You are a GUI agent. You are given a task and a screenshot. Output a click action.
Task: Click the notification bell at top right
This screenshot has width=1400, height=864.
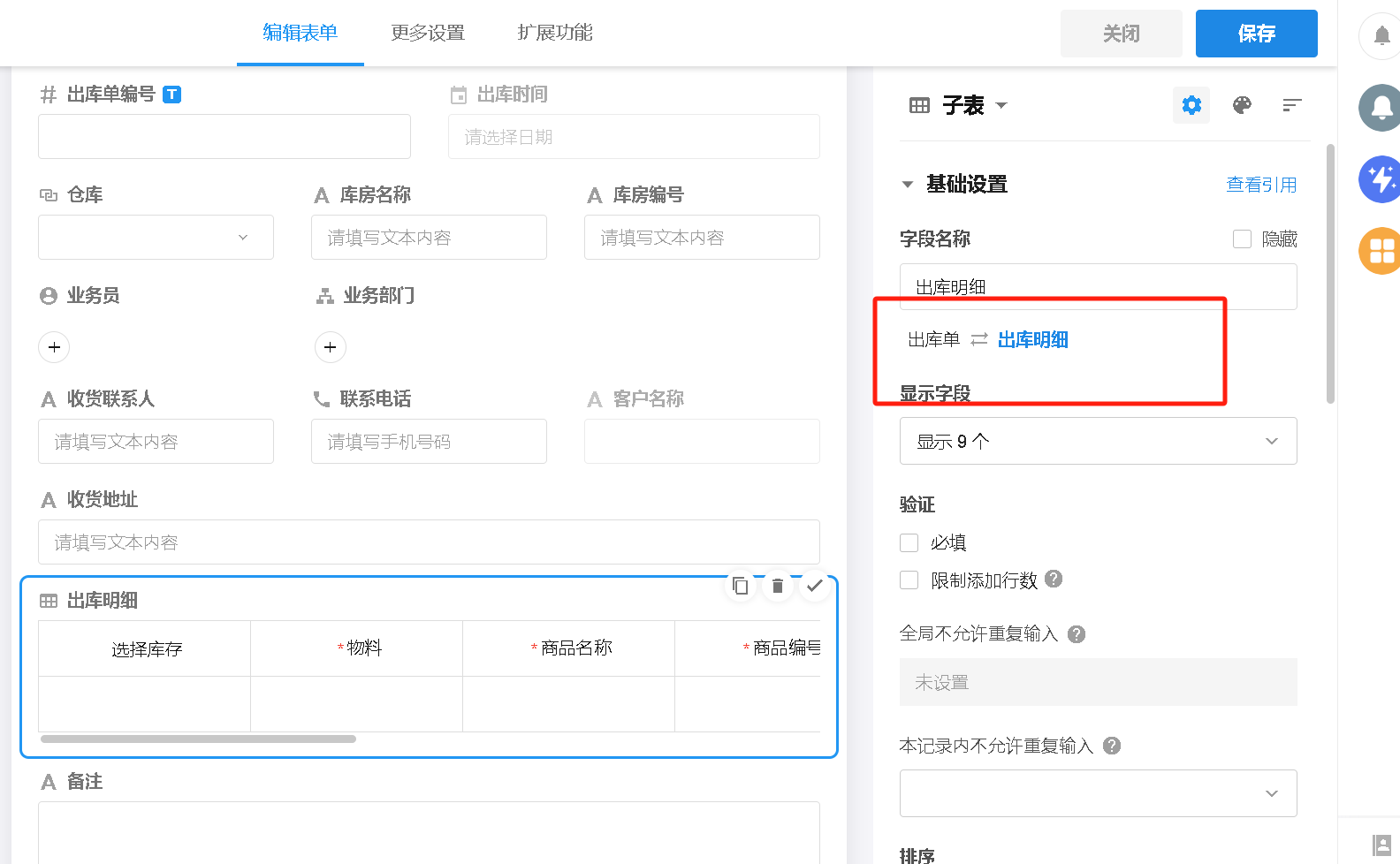pos(1381,36)
